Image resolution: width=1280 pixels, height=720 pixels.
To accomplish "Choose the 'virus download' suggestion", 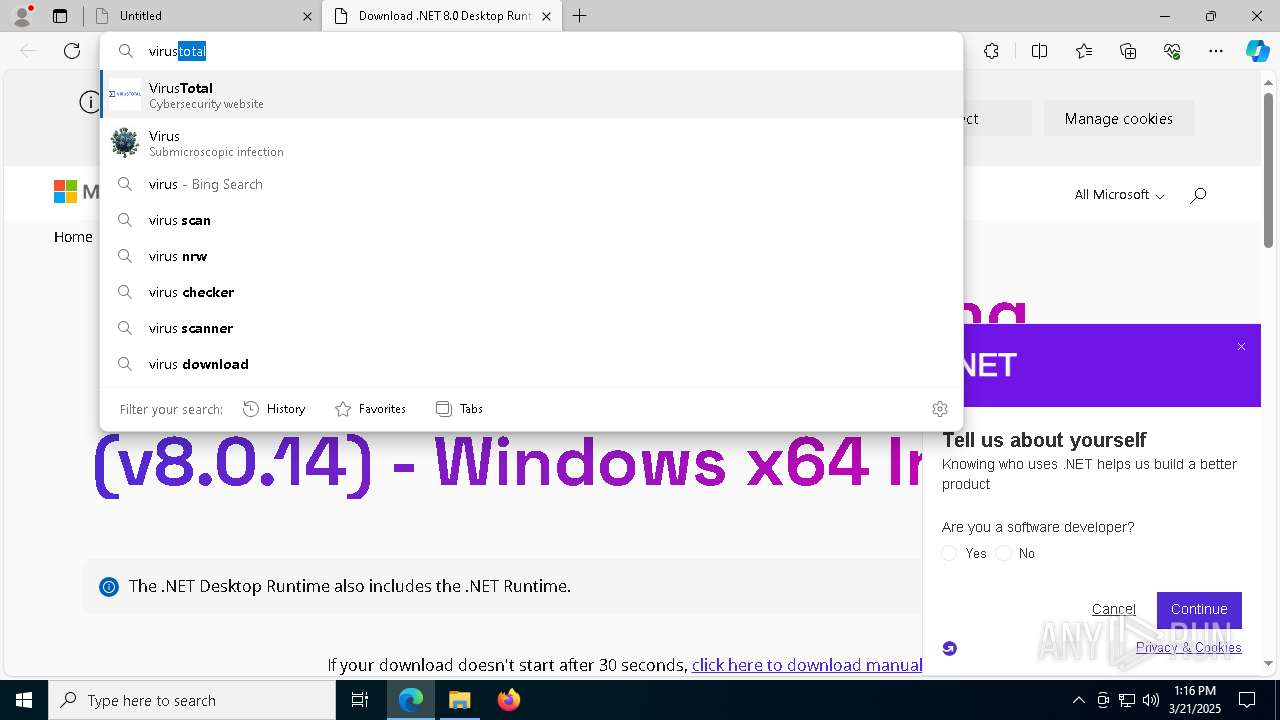I will pos(531,364).
